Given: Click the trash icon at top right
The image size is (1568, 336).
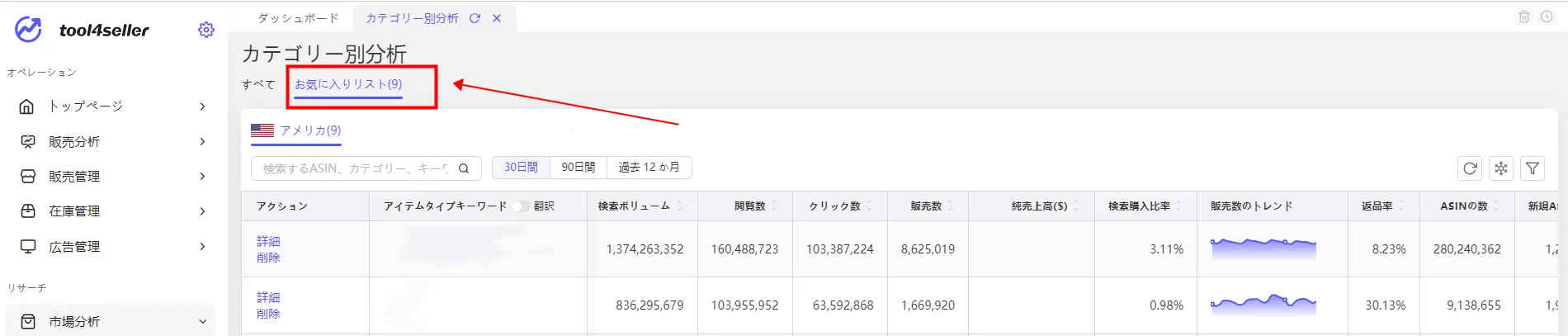Looking at the screenshot, I should point(1524,17).
